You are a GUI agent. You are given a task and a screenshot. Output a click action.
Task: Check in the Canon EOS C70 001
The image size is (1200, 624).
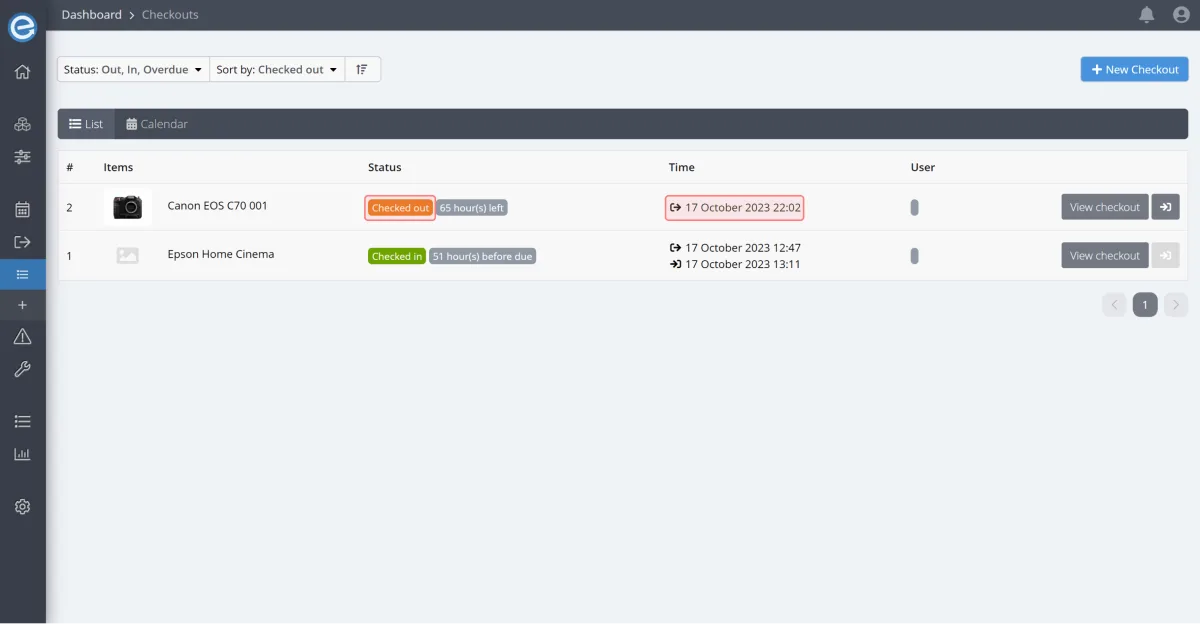tap(1165, 207)
